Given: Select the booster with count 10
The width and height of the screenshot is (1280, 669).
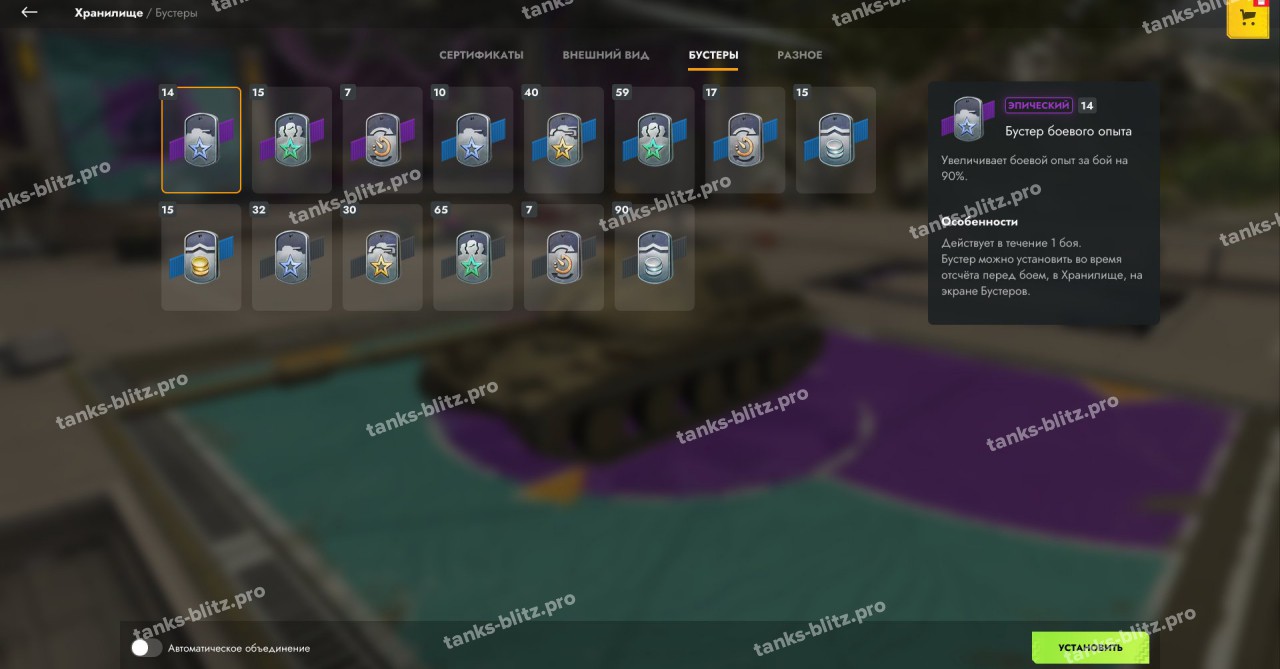Looking at the screenshot, I should point(473,140).
